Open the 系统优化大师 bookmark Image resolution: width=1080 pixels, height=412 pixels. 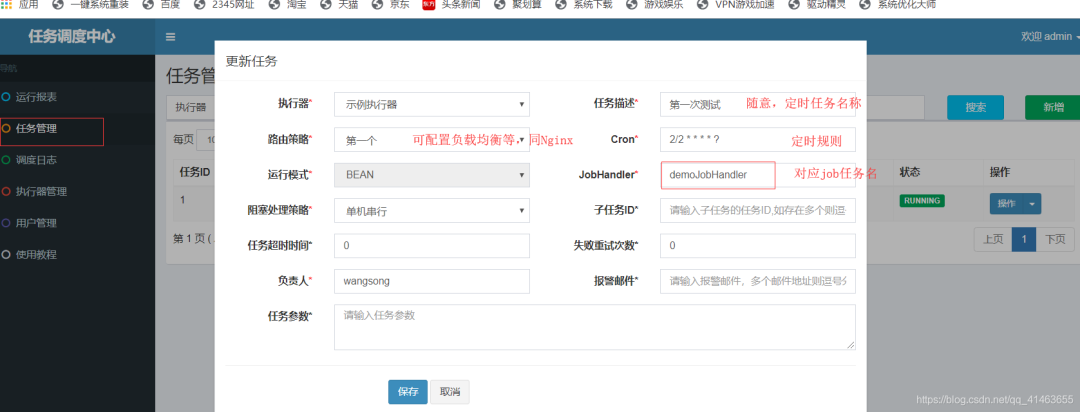(x=897, y=5)
